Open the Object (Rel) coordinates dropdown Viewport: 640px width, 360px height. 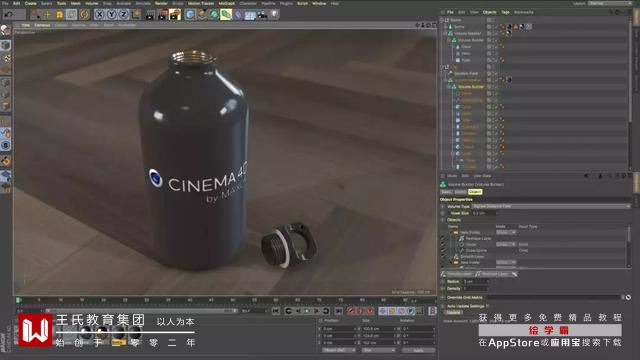point(338,350)
